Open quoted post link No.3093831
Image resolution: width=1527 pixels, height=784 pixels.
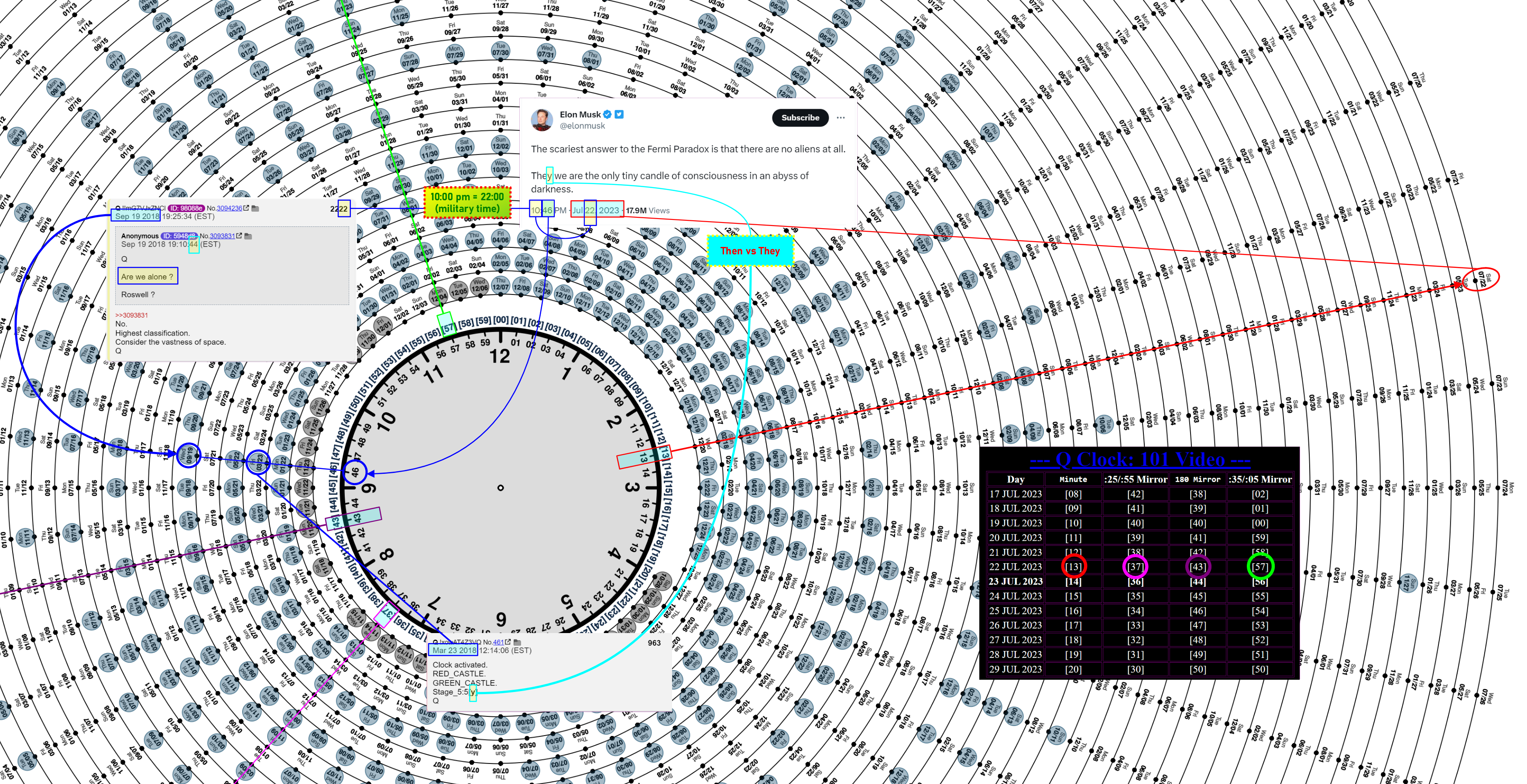click(222, 236)
